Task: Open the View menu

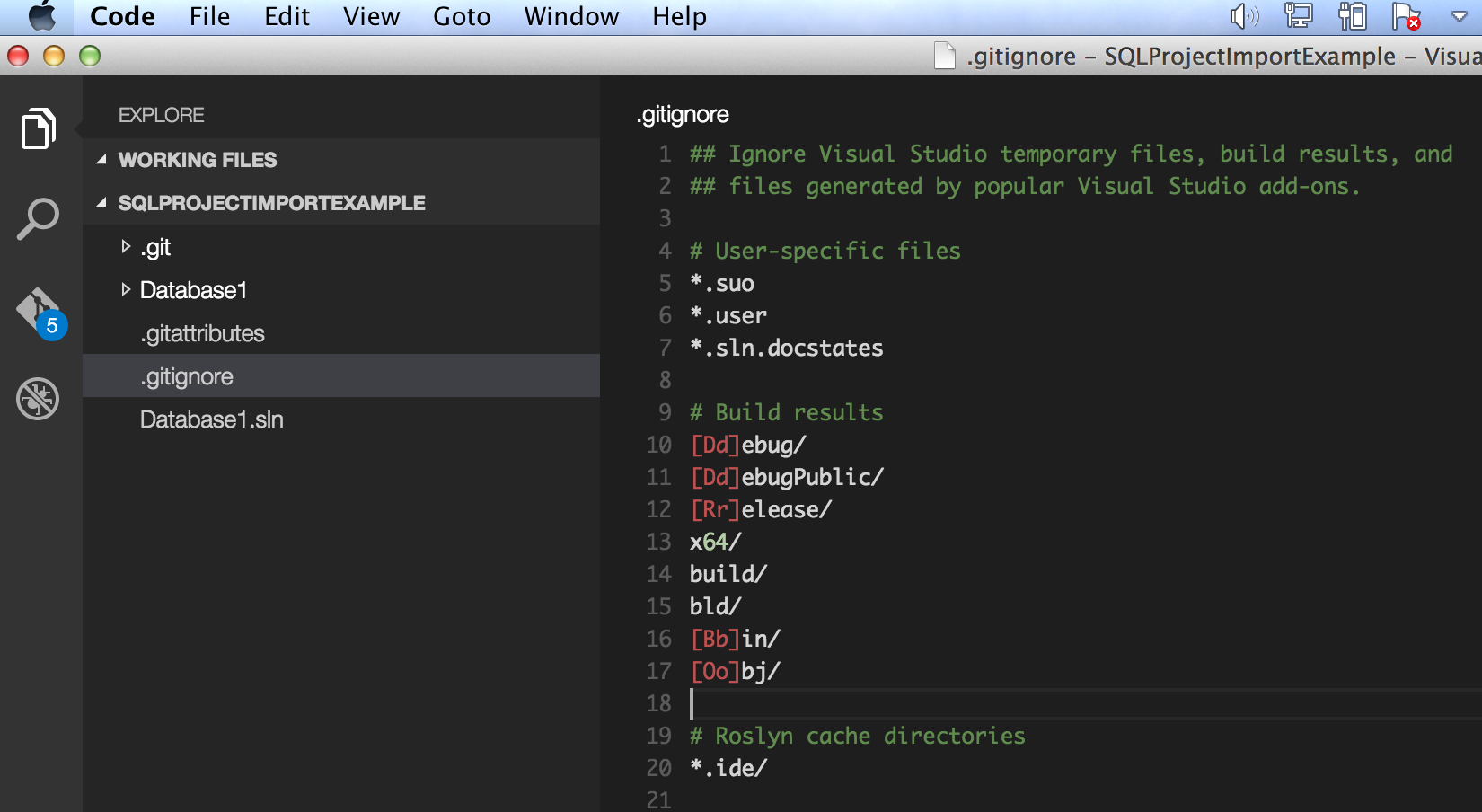Action: point(371,16)
